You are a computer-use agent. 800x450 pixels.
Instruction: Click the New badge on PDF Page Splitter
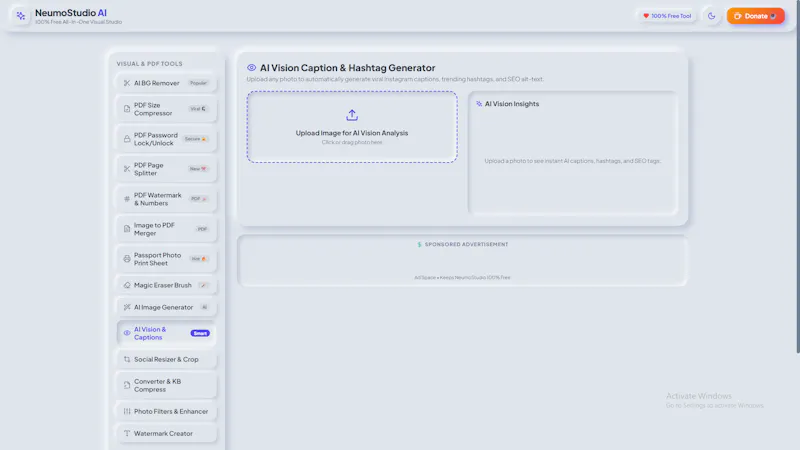coord(198,169)
